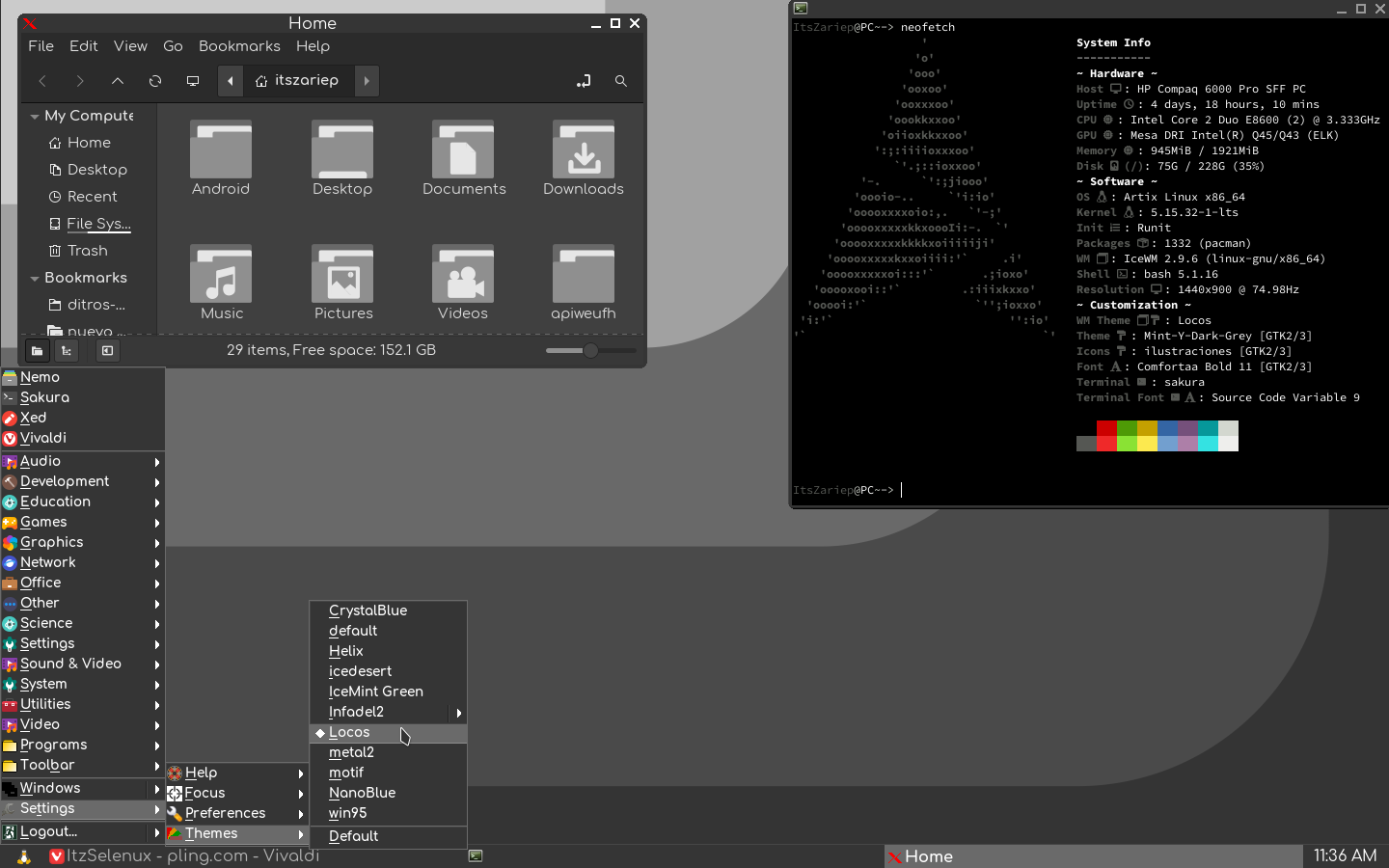Open the Pictures folder
Image resolution: width=1389 pixels, height=868 pixels.
click(x=343, y=283)
